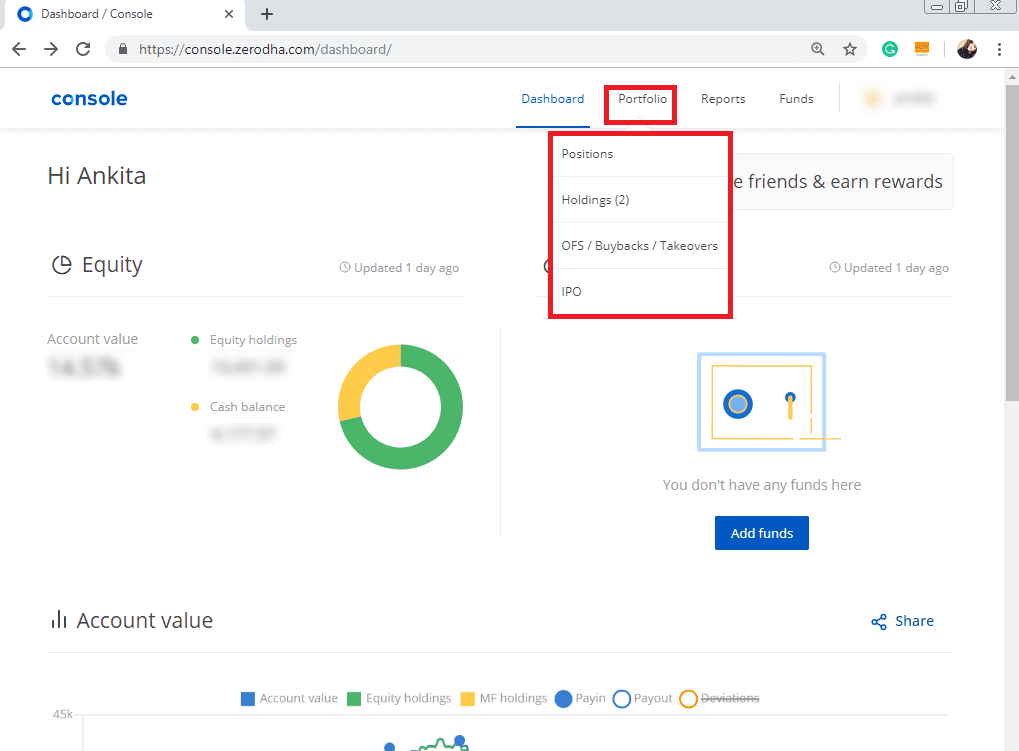Select IPO from Portfolio dropdown
Viewport: 1019px width, 751px height.
[x=640, y=292]
